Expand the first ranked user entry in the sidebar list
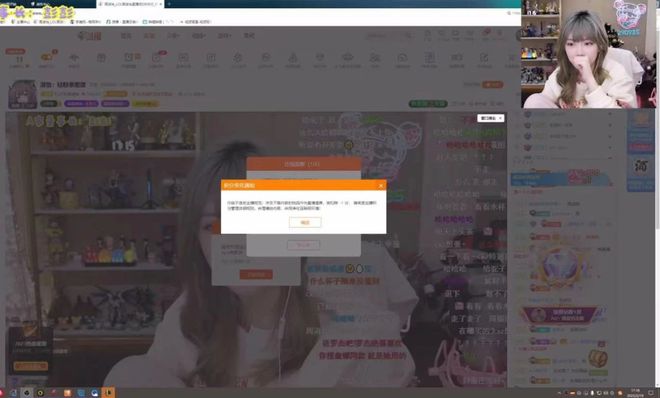The width and height of the screenshot is (660, 398). pos(609,114)
